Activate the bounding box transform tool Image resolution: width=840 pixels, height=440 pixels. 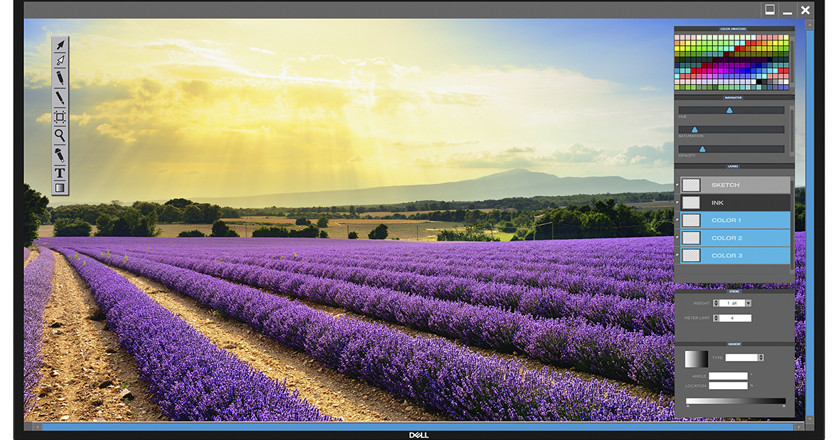[60, 117]
